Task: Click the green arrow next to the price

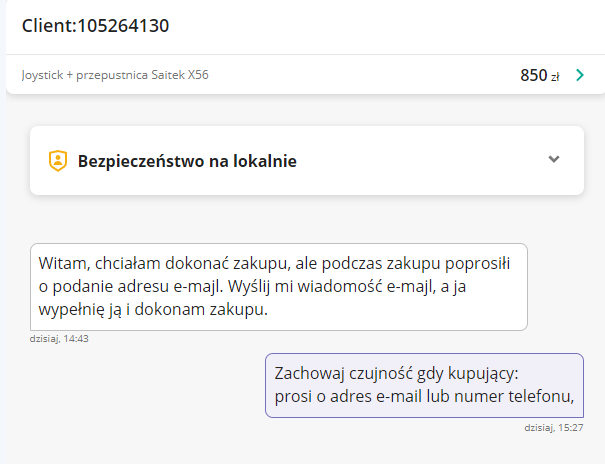Action: (x=580, y=75)
